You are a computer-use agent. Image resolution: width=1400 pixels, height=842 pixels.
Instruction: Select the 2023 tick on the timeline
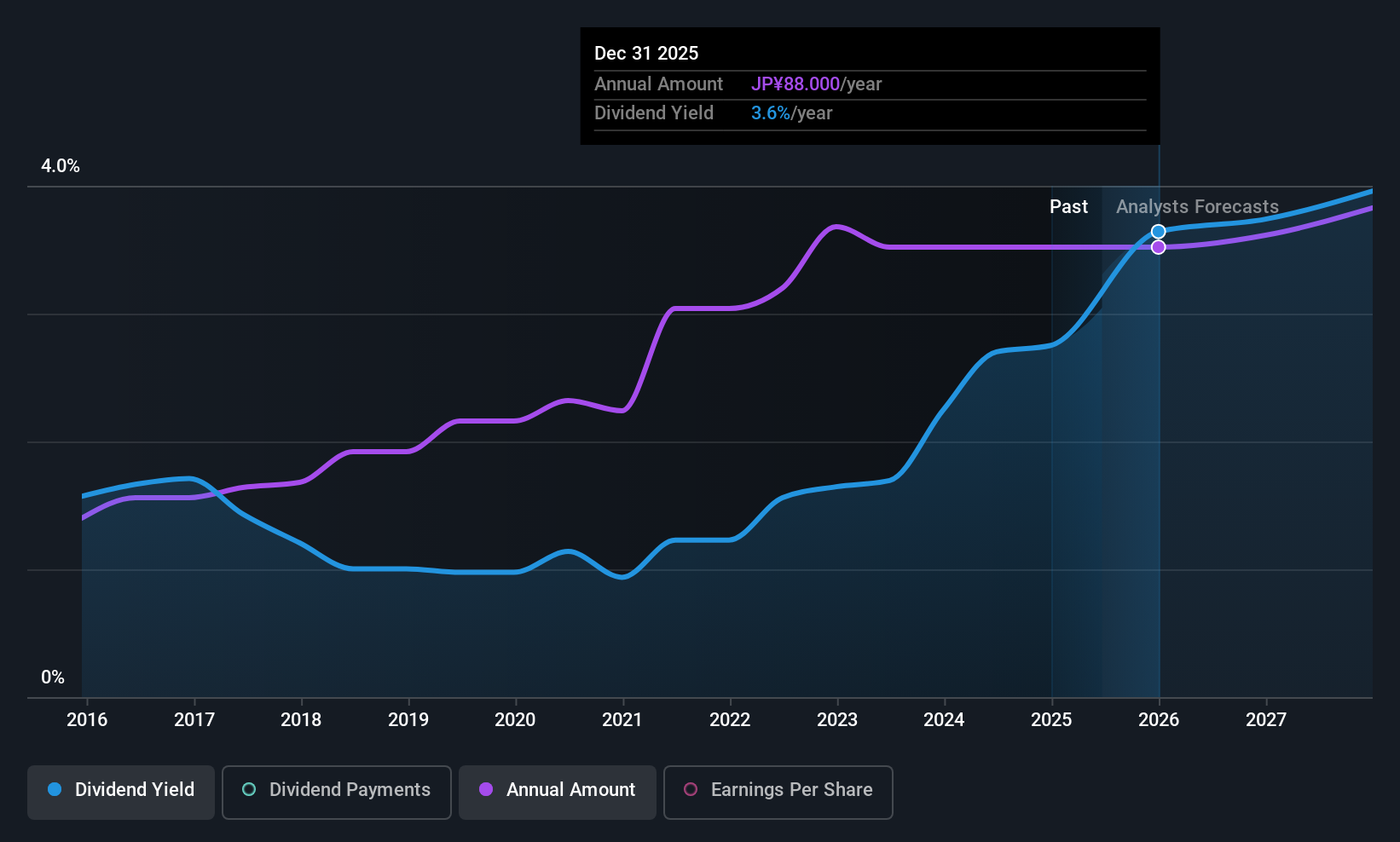pos(837,720)
